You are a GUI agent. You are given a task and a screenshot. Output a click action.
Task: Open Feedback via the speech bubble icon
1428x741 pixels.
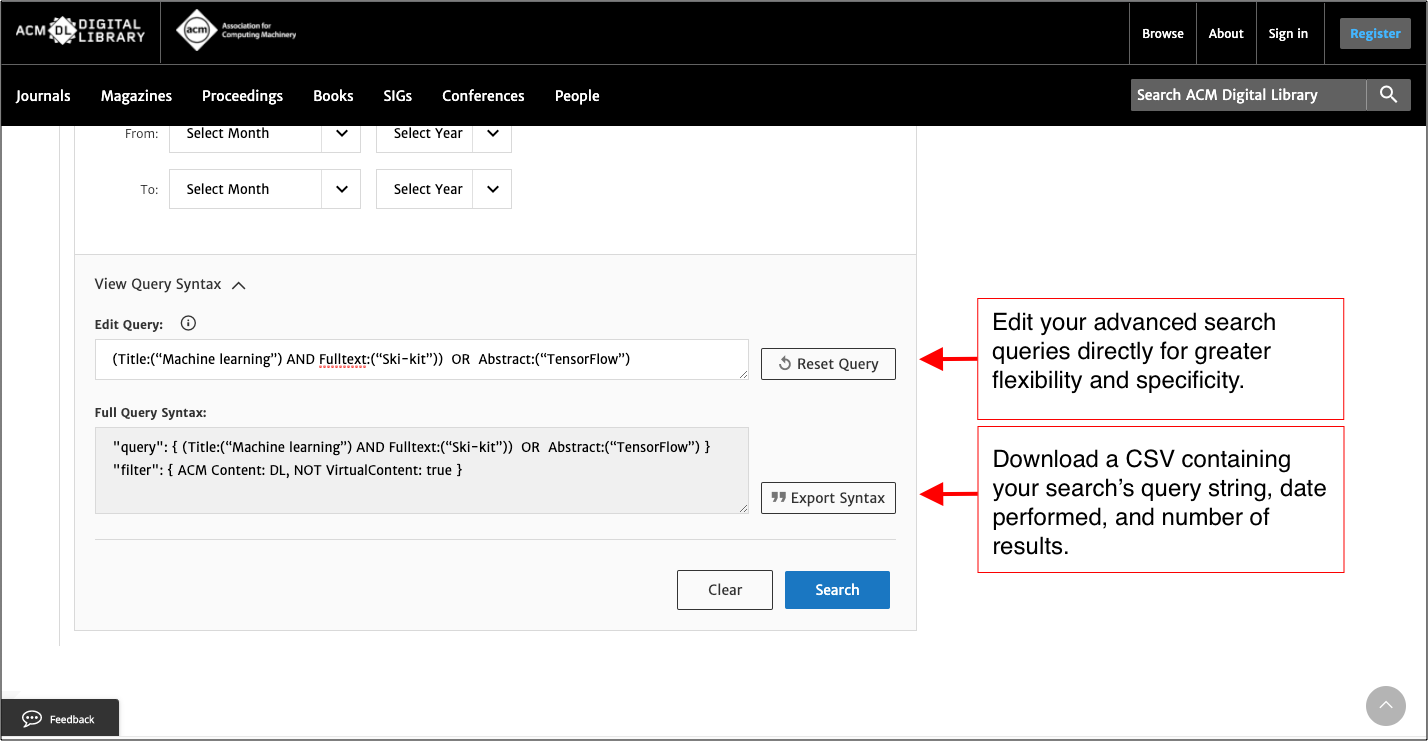(31, 717)
